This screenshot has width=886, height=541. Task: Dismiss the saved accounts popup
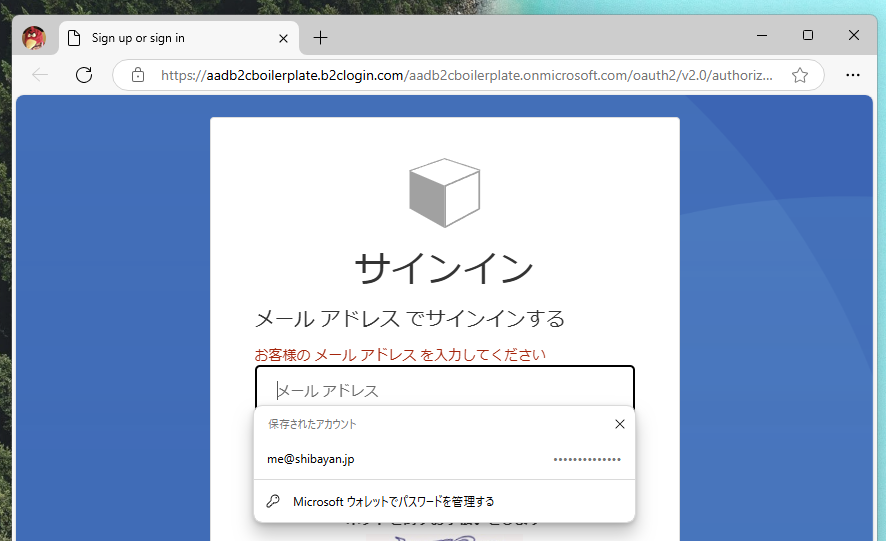(620, 424)
